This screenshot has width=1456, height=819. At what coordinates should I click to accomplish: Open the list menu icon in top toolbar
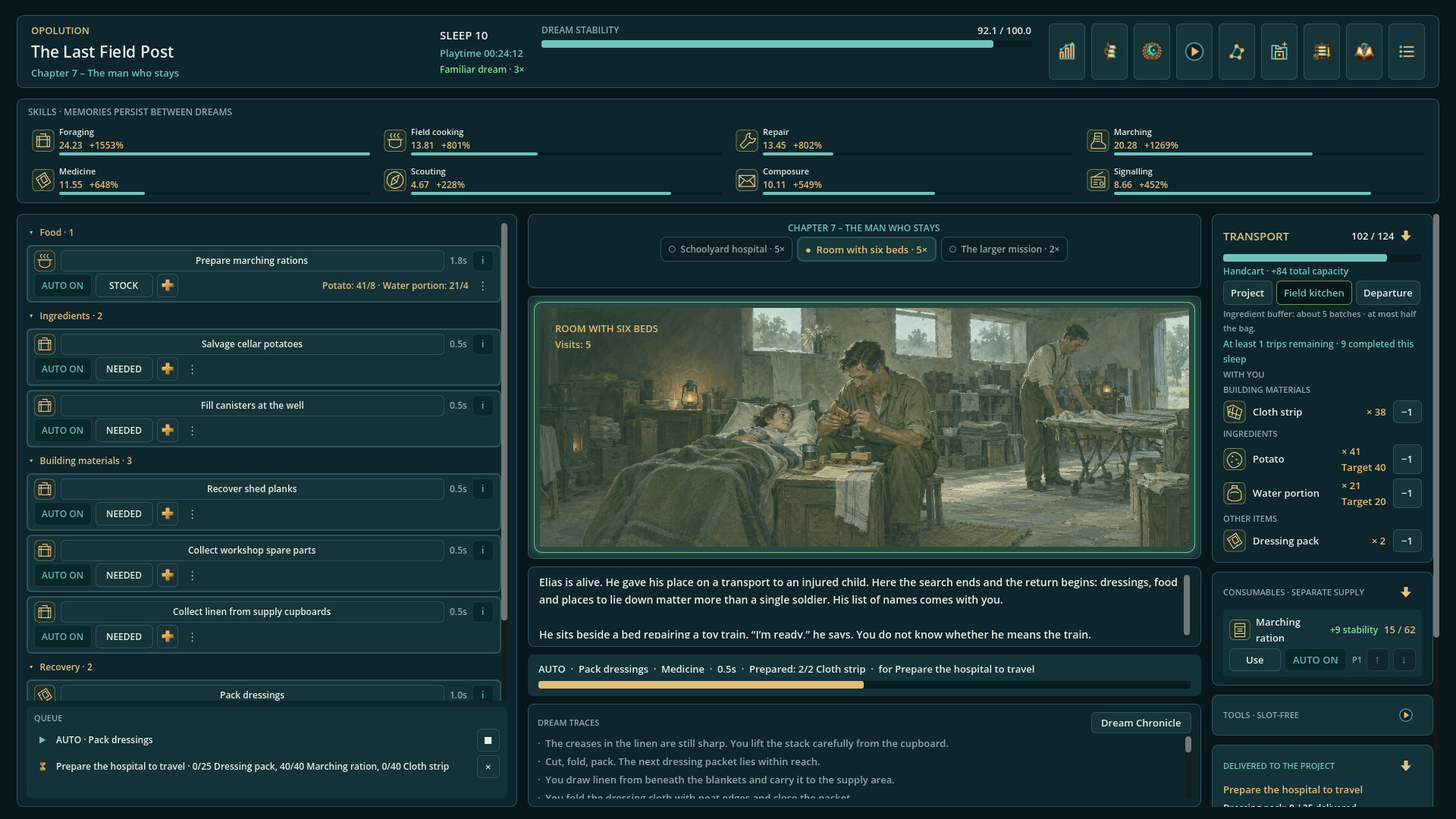pos(1406,52)
